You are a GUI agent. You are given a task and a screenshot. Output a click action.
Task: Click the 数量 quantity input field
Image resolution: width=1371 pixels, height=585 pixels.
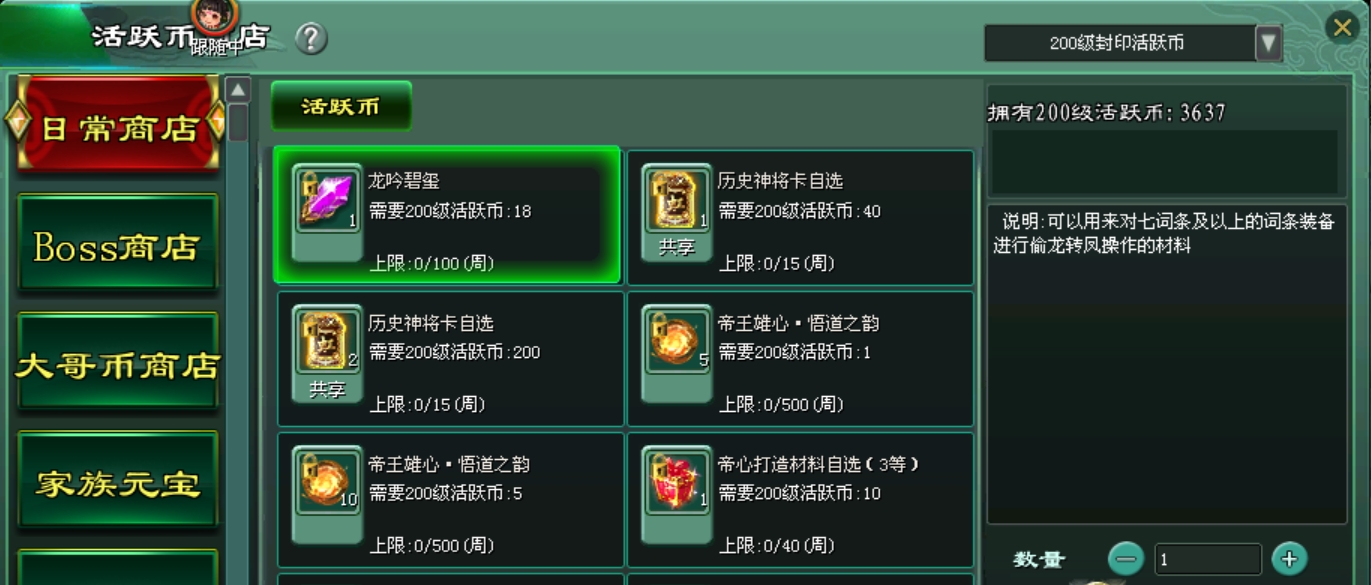pyautogui.click(x=1208, y=559)
